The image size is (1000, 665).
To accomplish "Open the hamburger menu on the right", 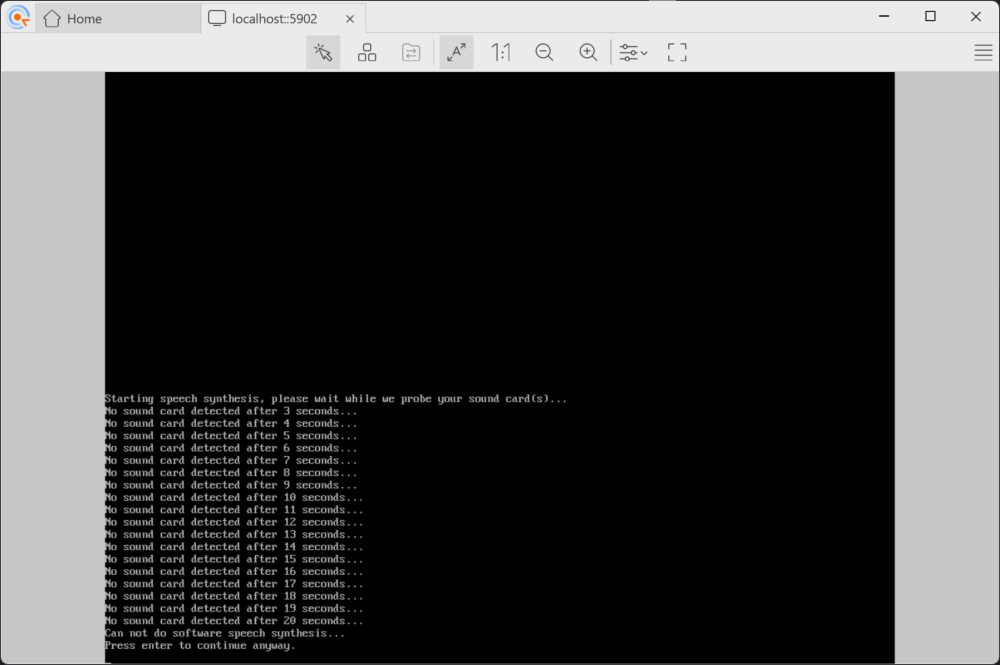I will (983, 52).
